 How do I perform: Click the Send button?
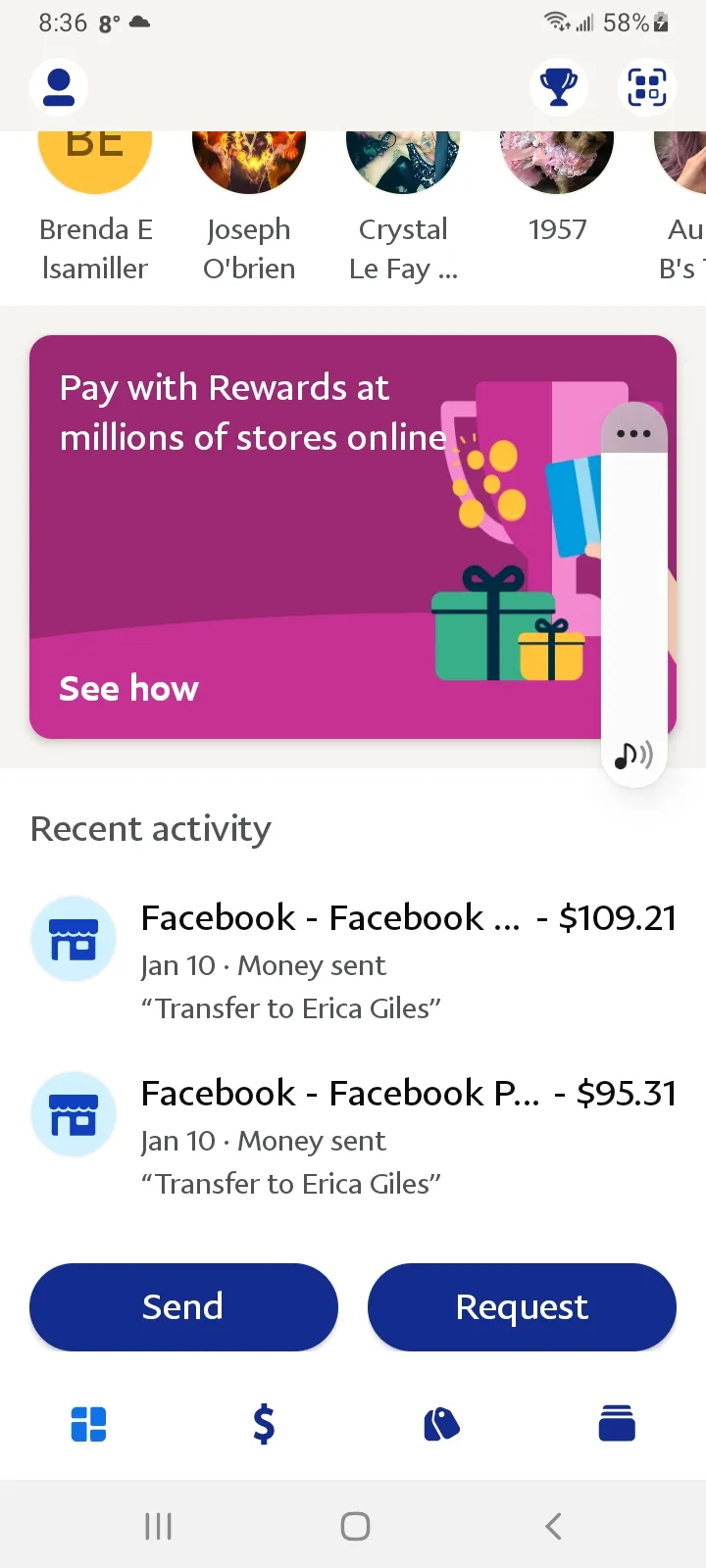coord(183,1307)
